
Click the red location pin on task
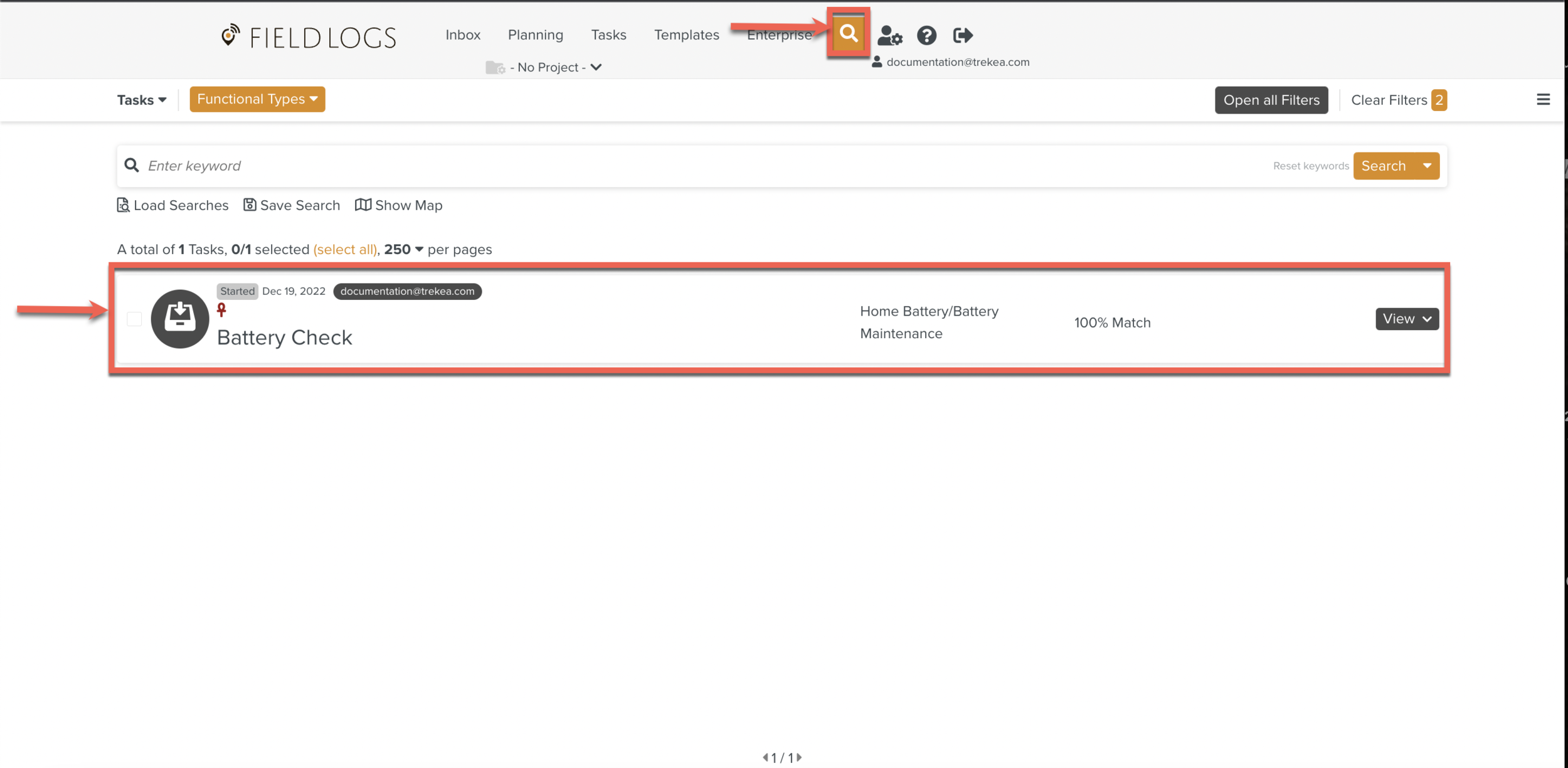(221, 310)
